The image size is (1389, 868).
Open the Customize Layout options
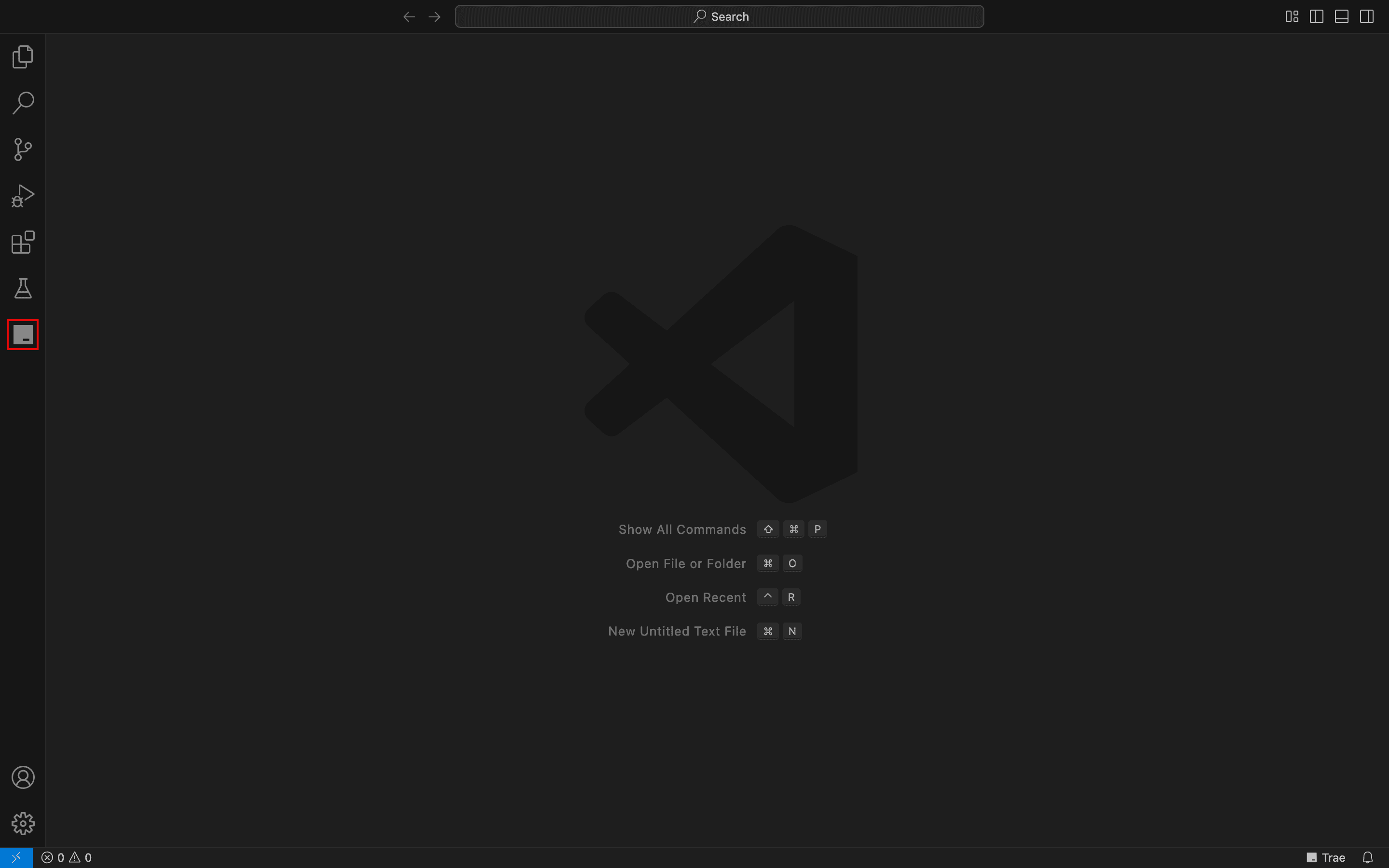[1292, 16]
